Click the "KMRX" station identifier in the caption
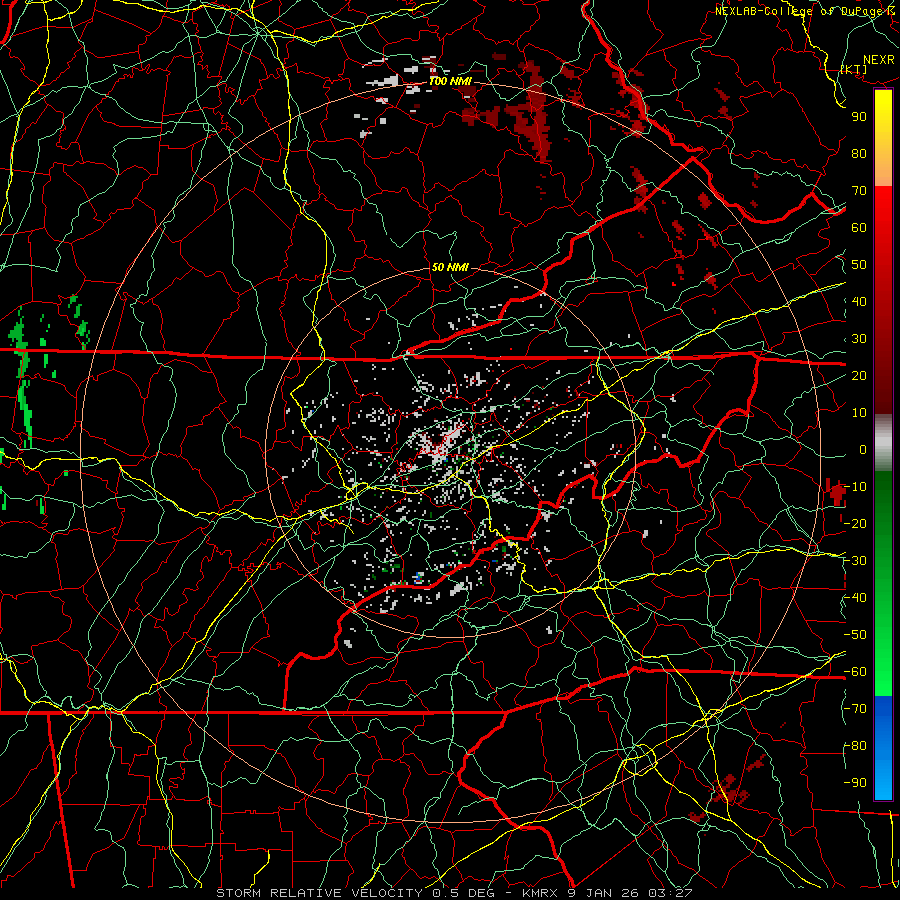 540,893
